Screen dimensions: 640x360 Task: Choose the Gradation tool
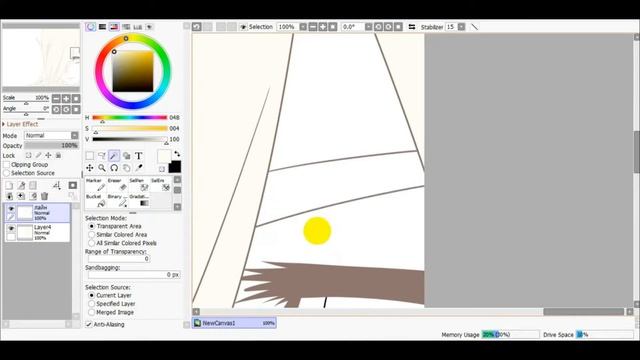pyautogui.click(x=139, y=201)
